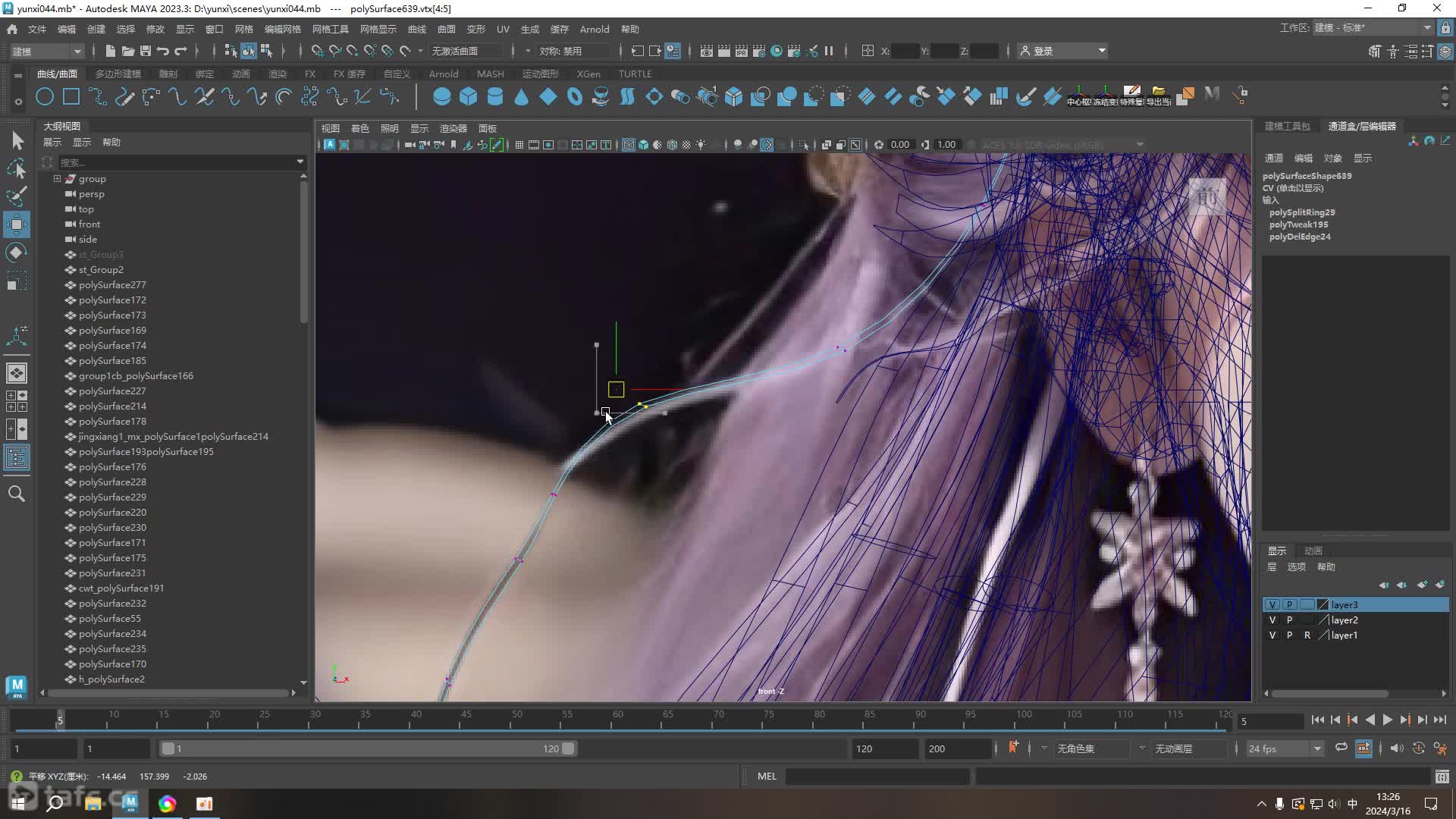The width and height of the screenshot is (1456, 819).
Task: Select the arrow Select tool in toolbox
Action: coord(17,140)
